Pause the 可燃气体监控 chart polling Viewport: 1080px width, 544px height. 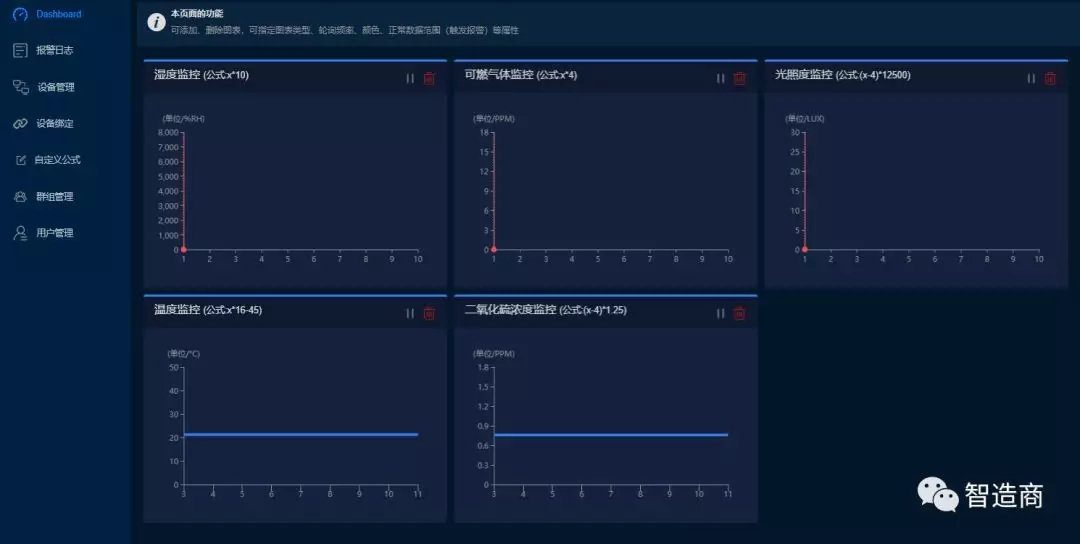720,78
